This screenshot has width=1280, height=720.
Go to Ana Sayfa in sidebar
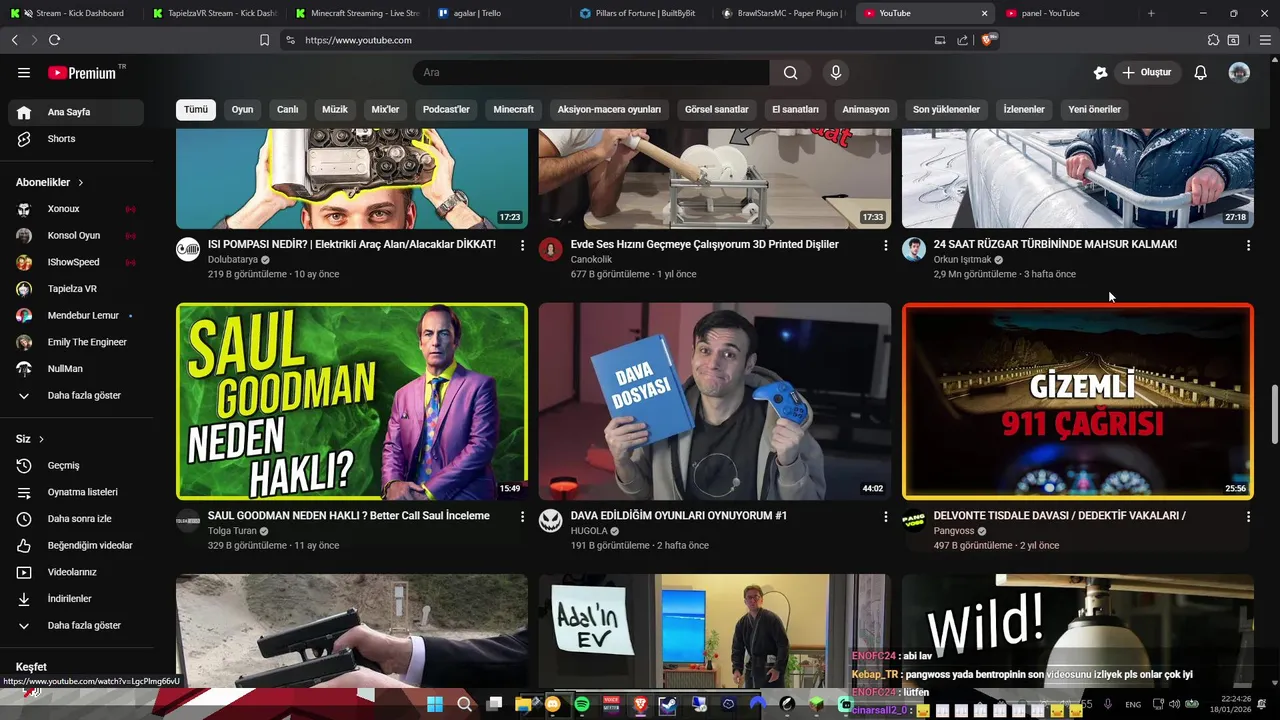click(x=76, y=112)
